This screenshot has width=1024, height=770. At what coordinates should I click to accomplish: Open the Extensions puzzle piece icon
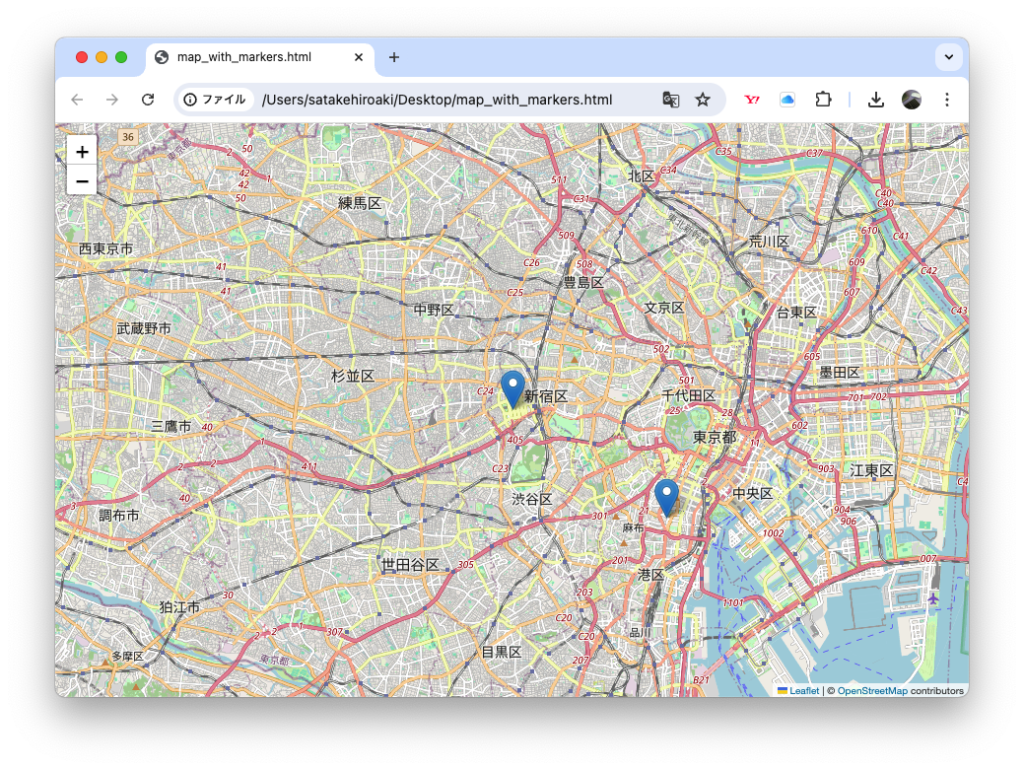pos(823,99)
